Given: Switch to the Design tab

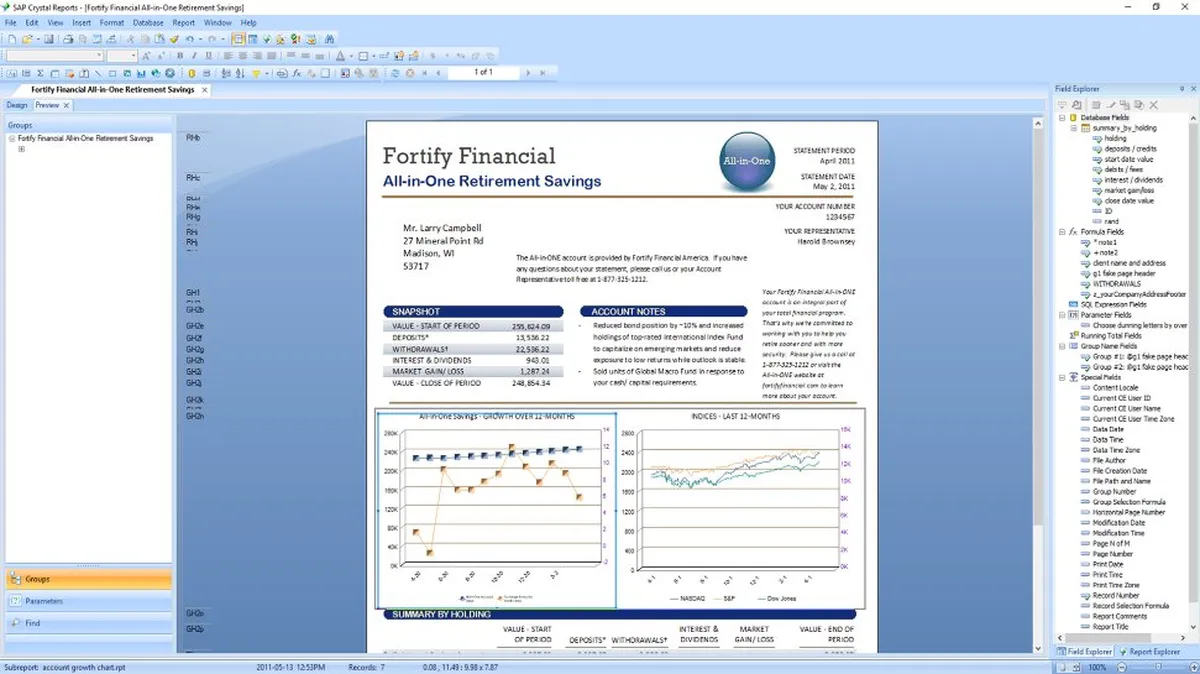Looking at the screenshot, I should pos(17,105).
